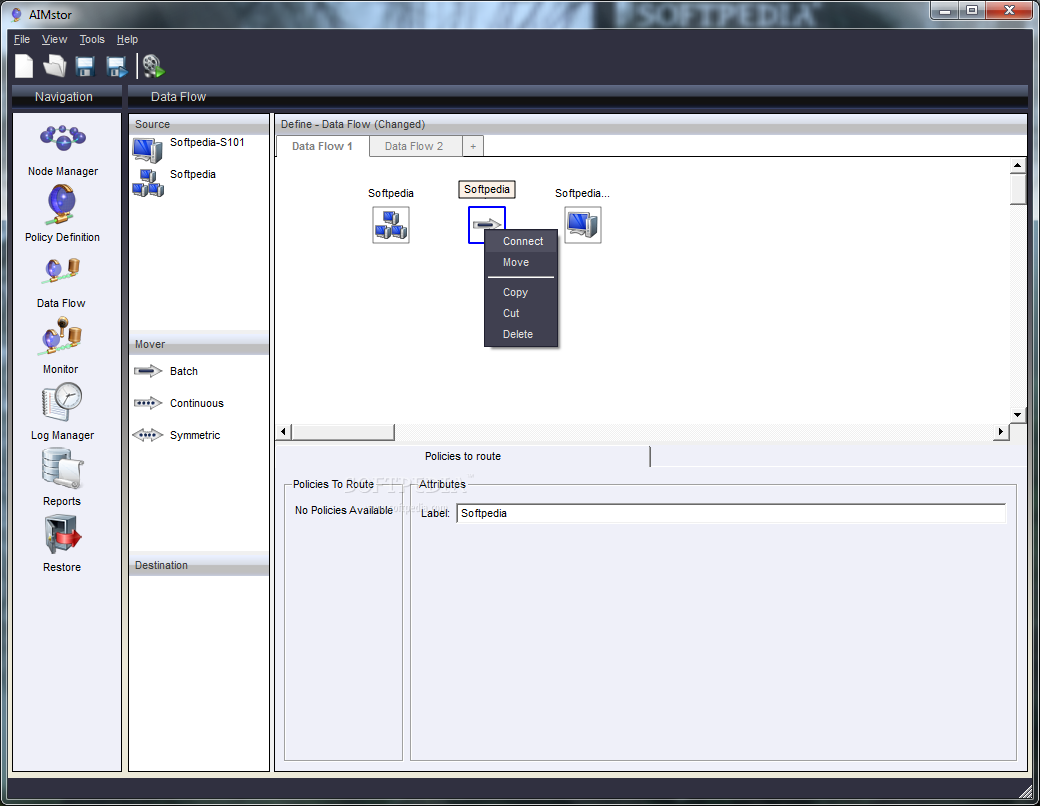Choose Cut in the context menu

pos(521,313)
